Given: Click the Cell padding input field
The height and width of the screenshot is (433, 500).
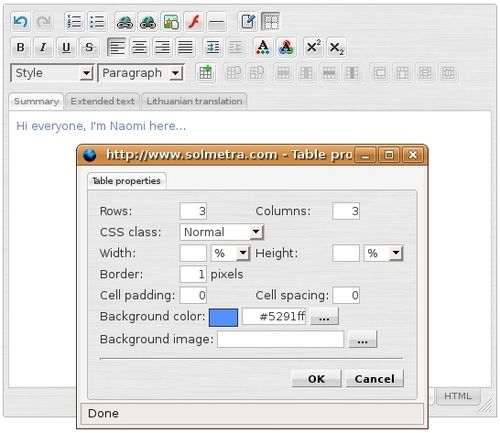Looking at the screenshot, I should point(193,295).
